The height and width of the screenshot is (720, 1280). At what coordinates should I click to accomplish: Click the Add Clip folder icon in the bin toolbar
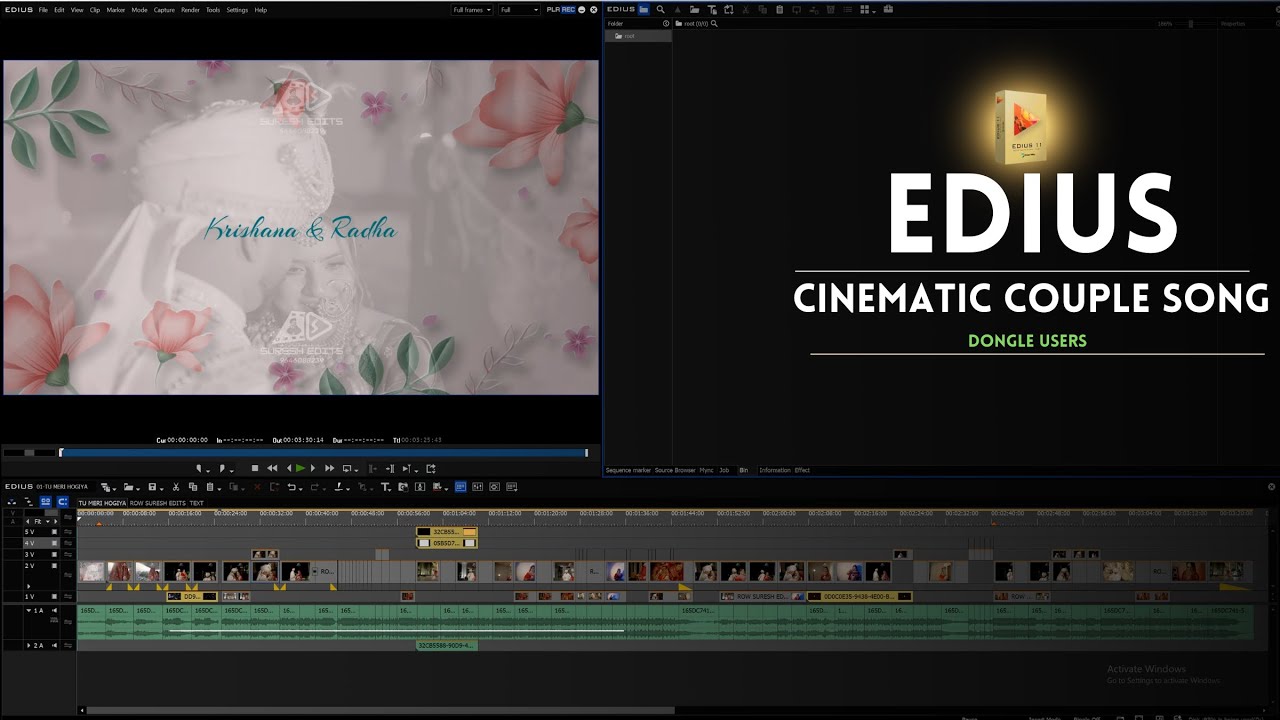[x=694, y=9]
